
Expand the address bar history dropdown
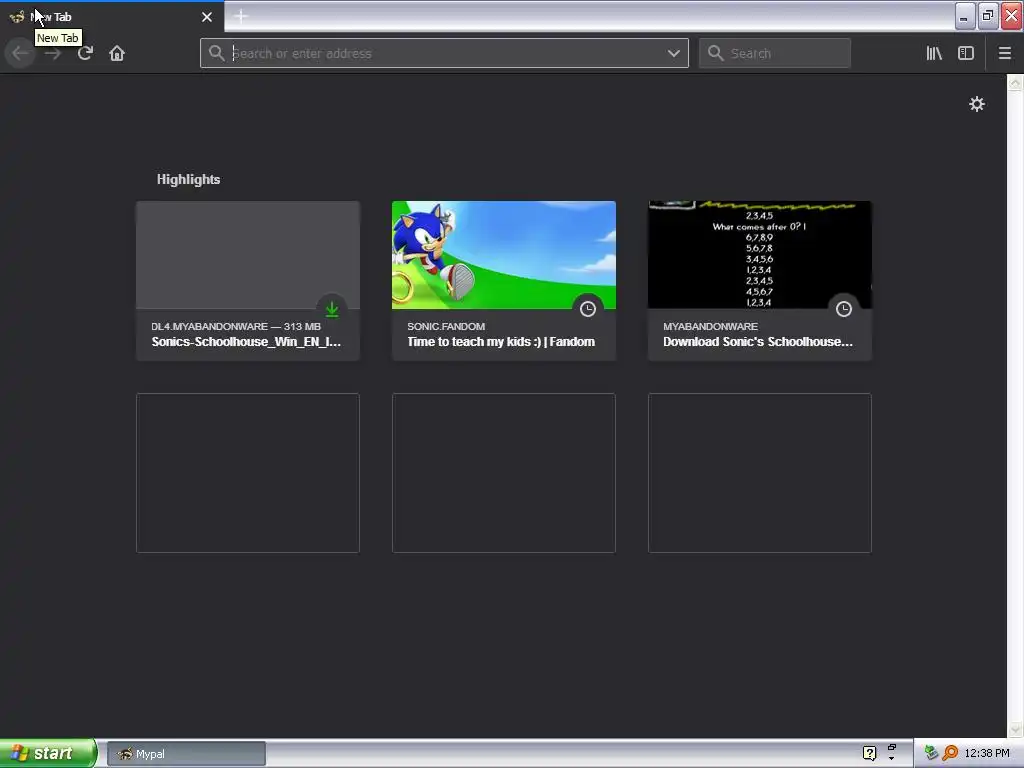(x=673, y=54)
